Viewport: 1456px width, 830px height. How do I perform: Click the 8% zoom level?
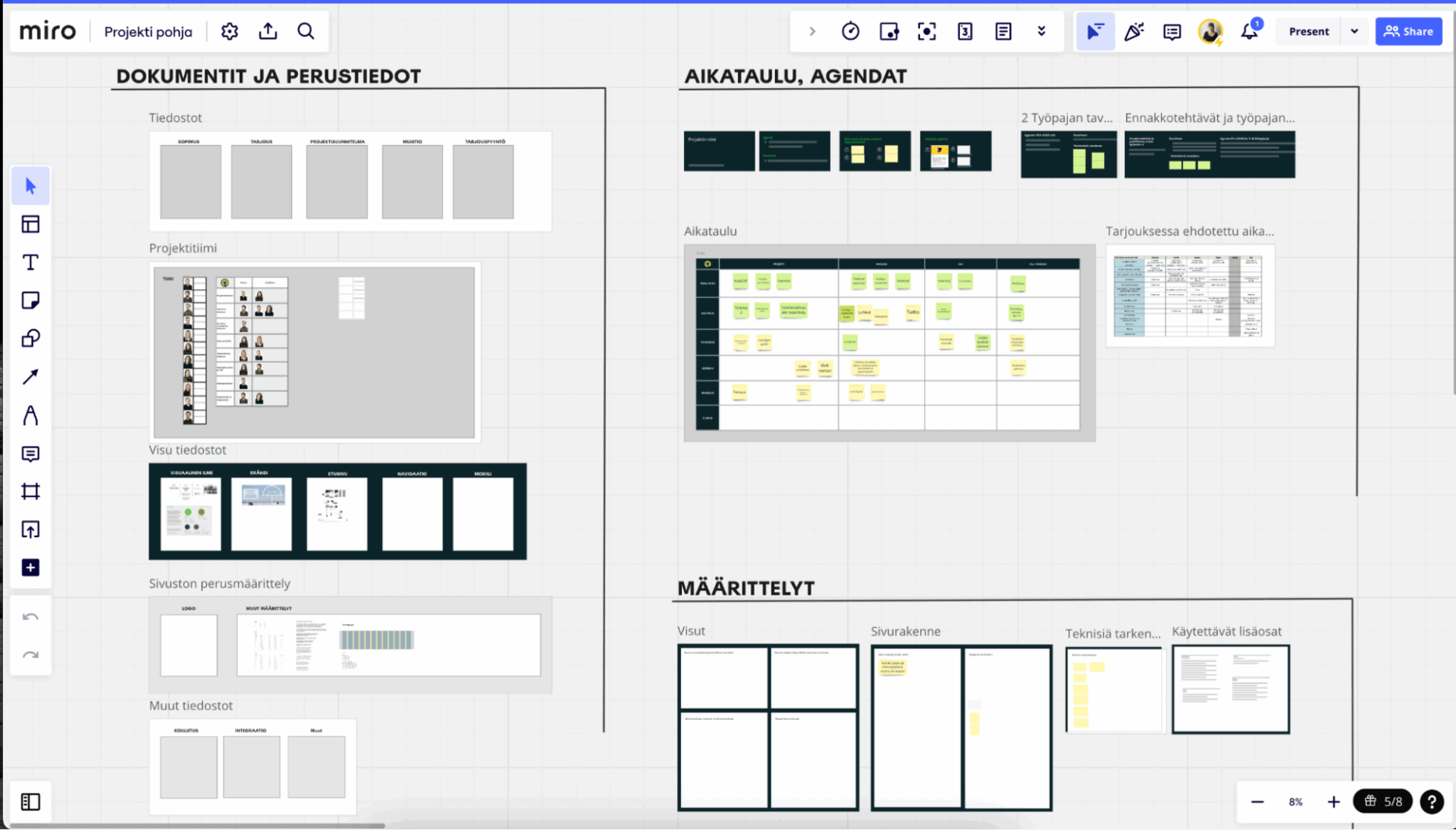[x=1295, y=802]
